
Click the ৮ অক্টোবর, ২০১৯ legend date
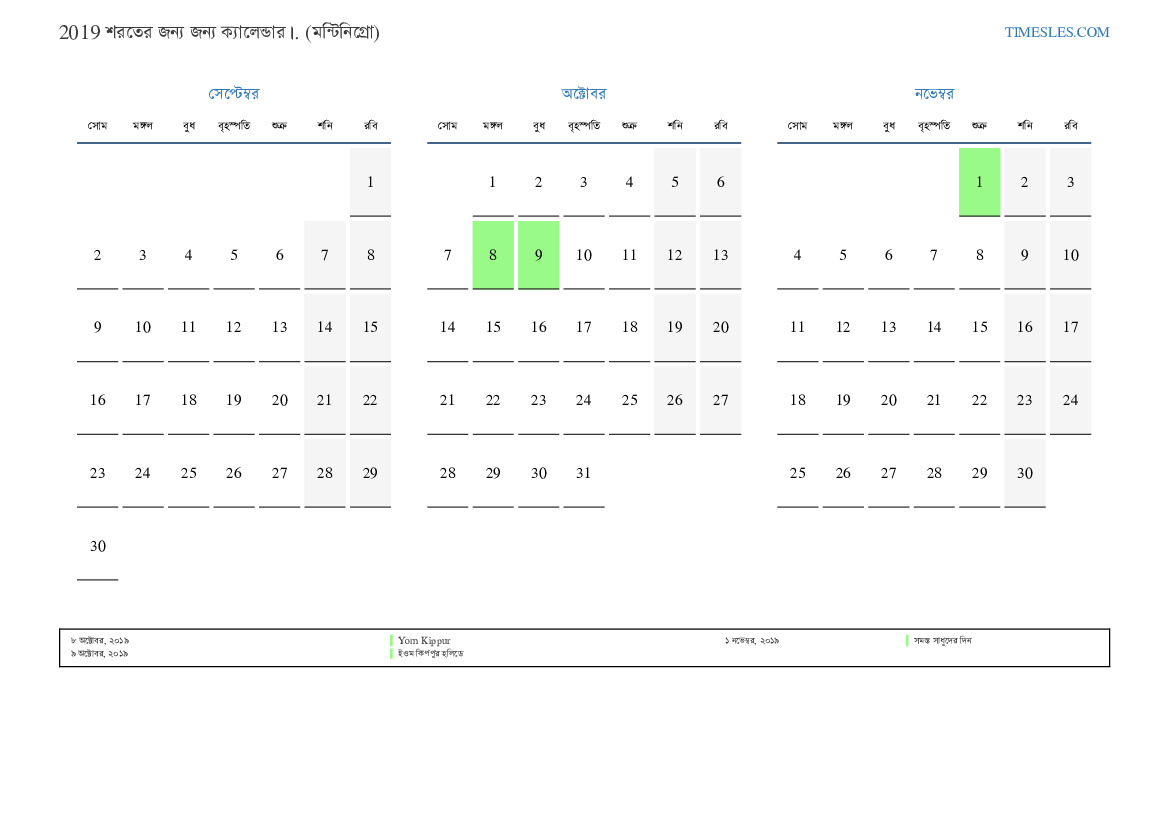(100, 640)
